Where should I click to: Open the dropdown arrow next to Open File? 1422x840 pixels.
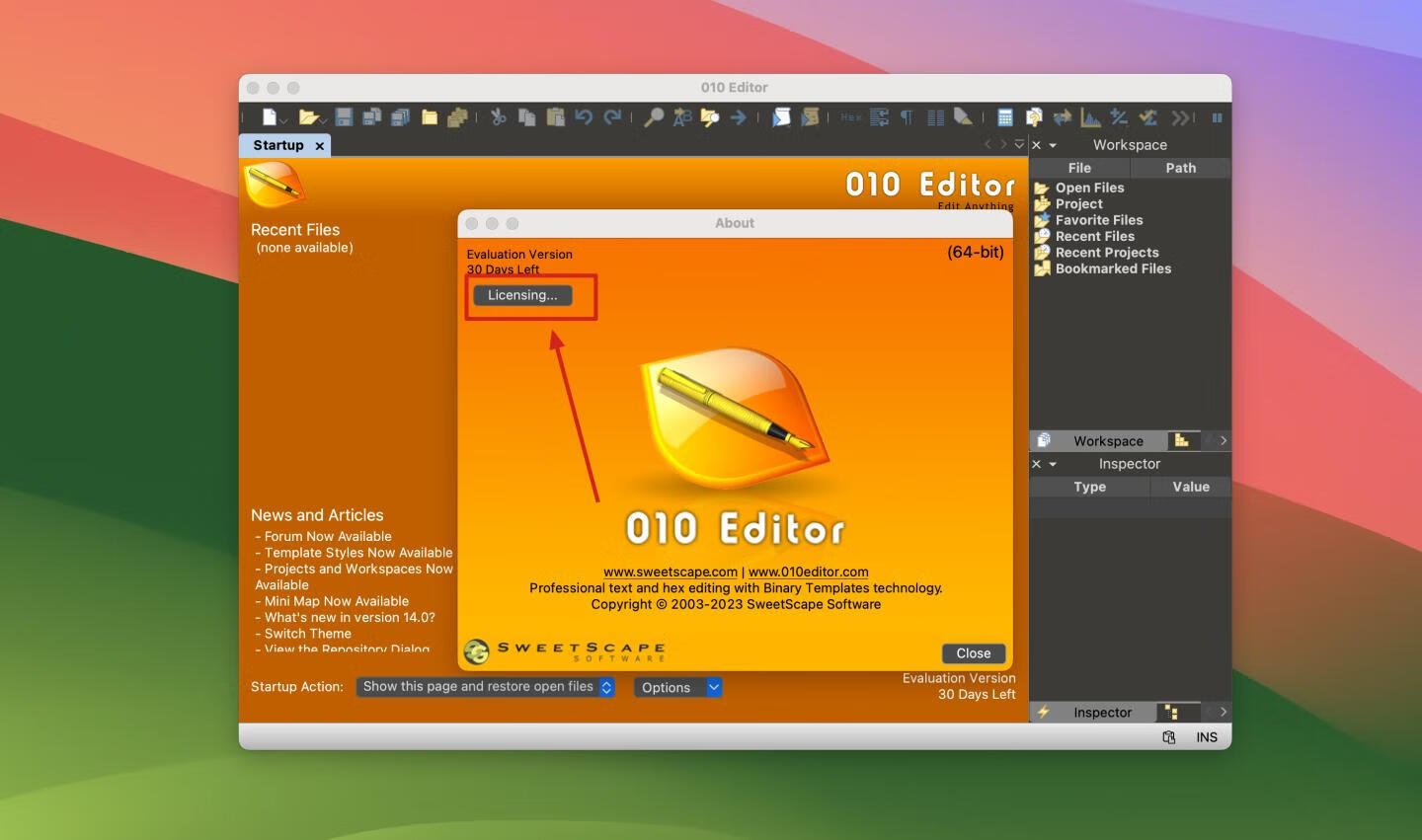[x=323, y=120]
